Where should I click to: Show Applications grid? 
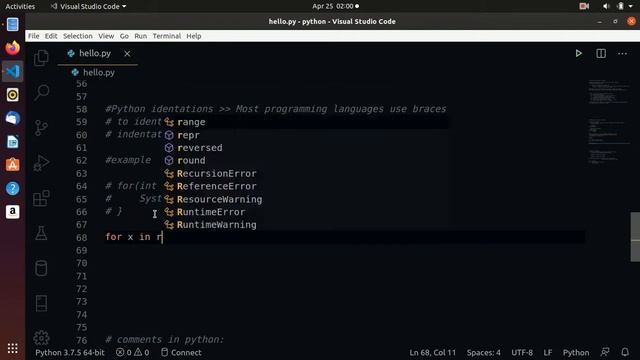point(13,348)
